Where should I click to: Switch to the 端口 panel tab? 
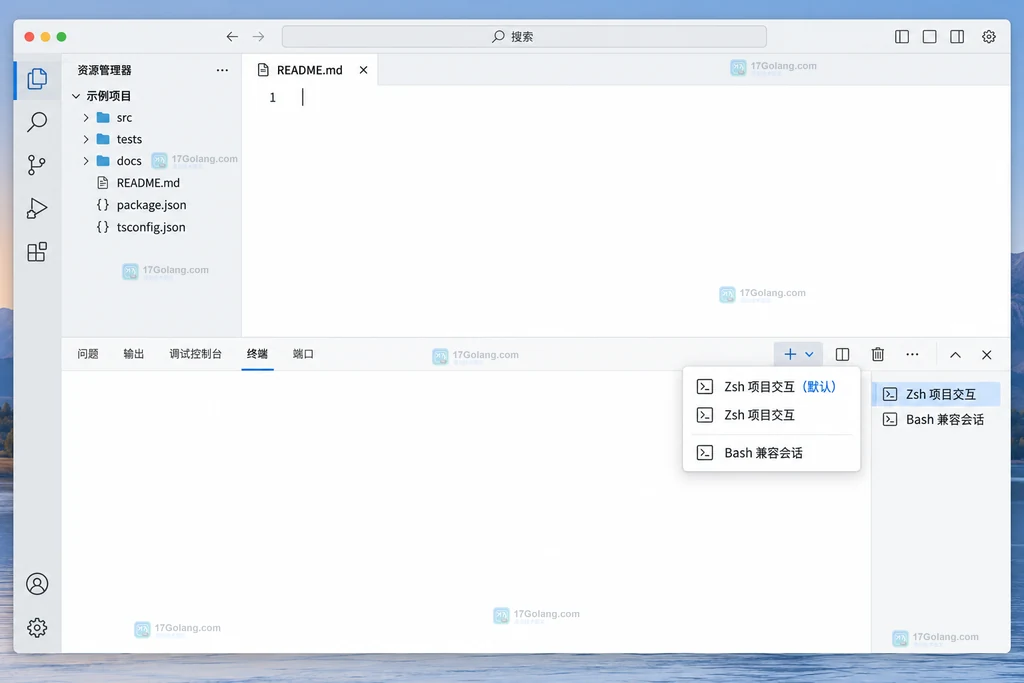pyautogui.click(x=303, y=354)
